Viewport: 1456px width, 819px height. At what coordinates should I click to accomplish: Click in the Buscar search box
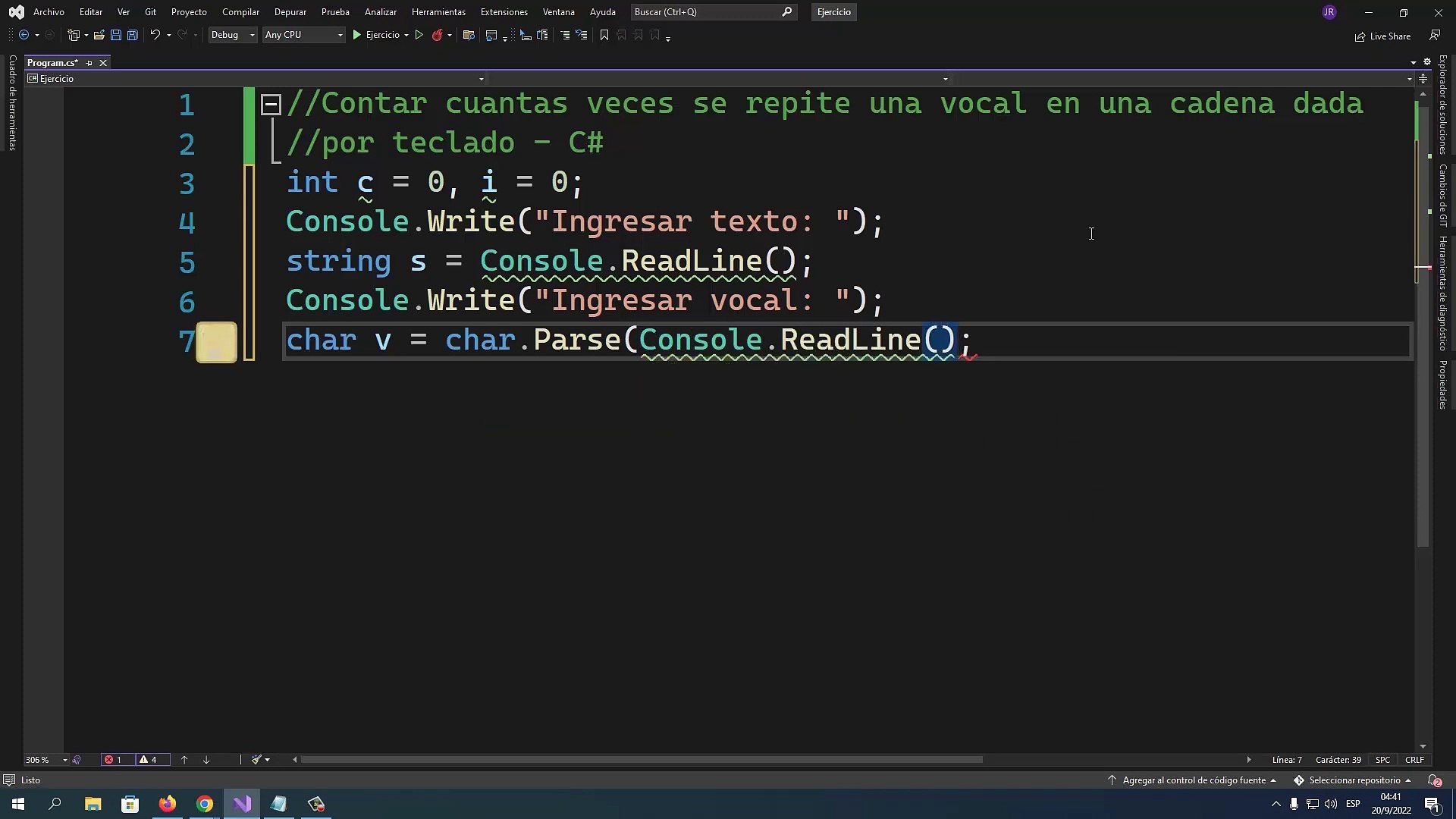(705, 12)
